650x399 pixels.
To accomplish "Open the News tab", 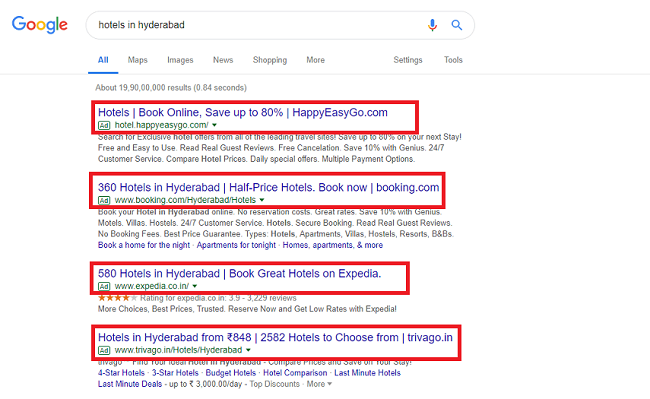I will tap(223, 60).
